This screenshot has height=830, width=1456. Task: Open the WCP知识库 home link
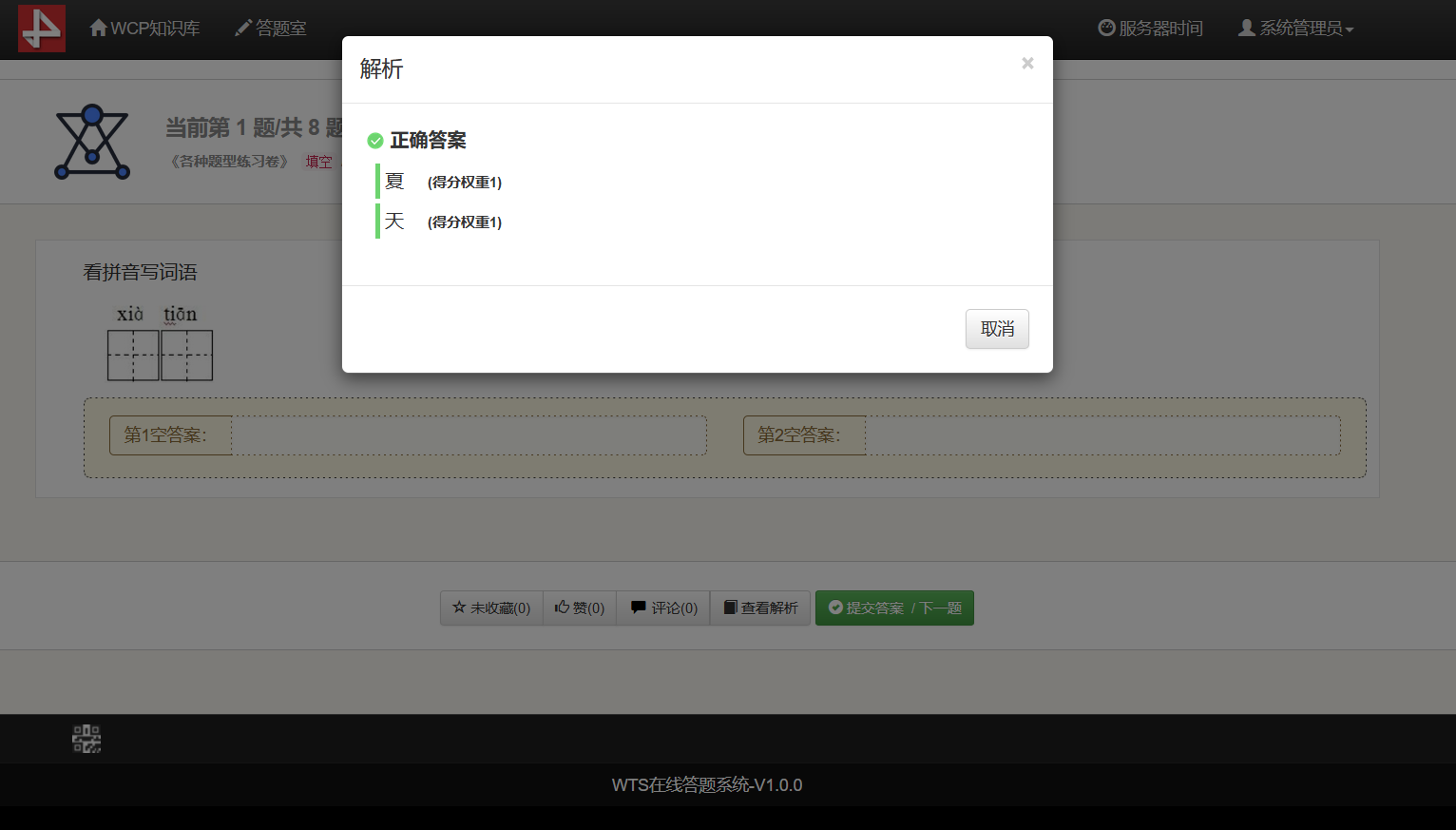(x=144, y=29)
